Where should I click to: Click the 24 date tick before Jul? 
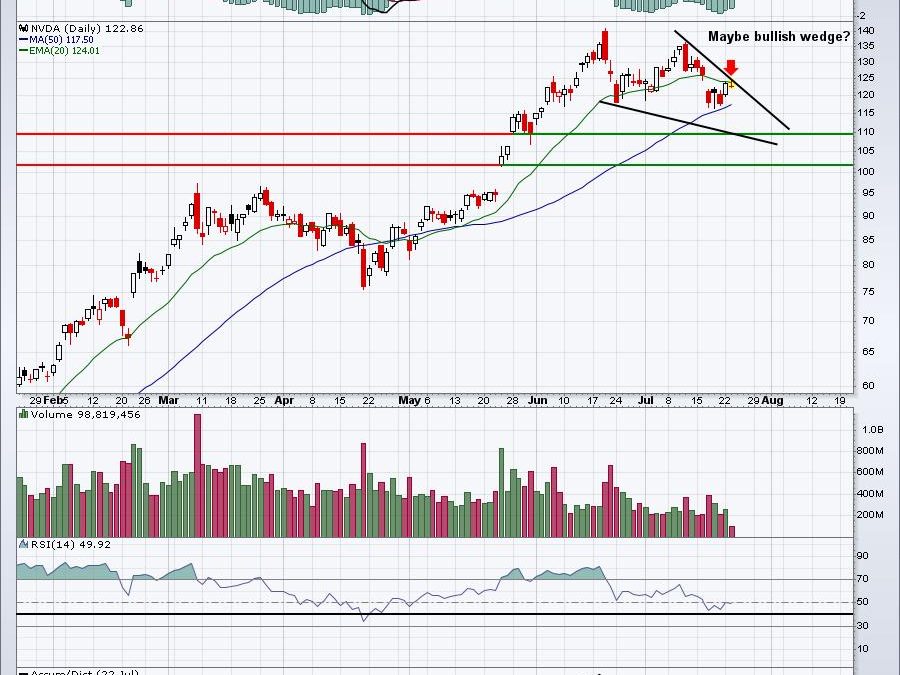coord(615,401)
